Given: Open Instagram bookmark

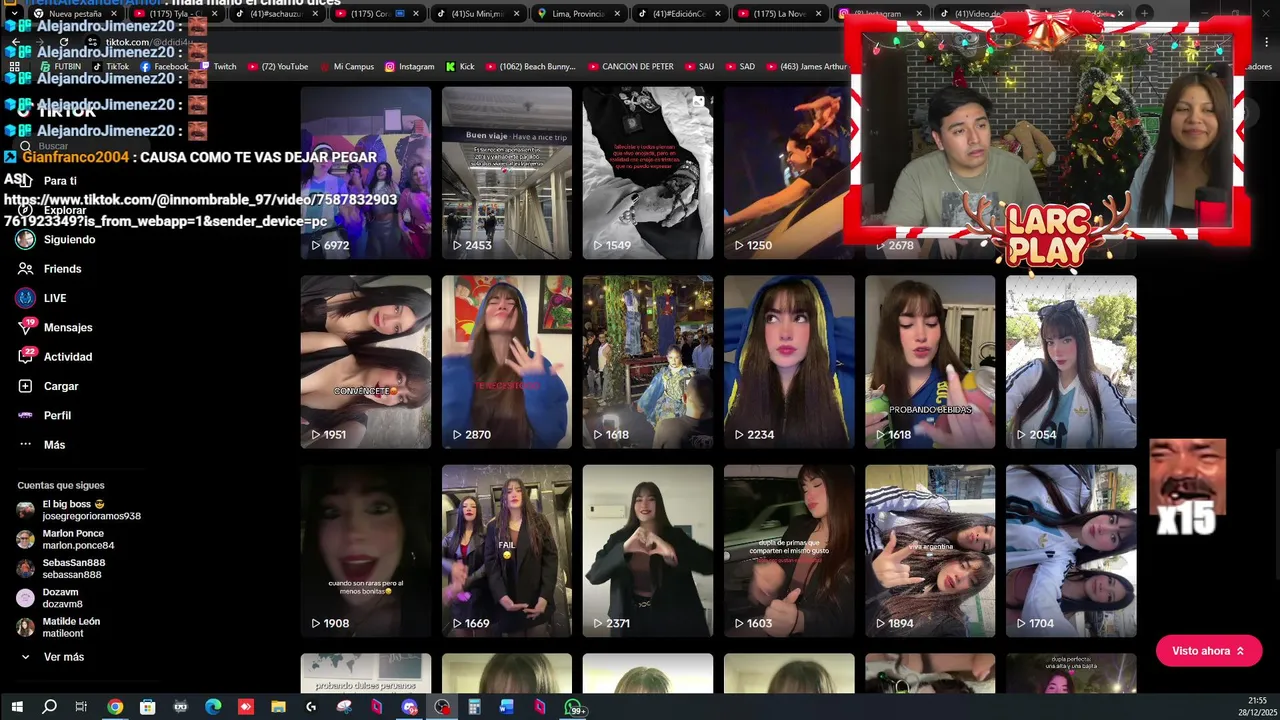Looking at the screenshot, I should (410, 67).
